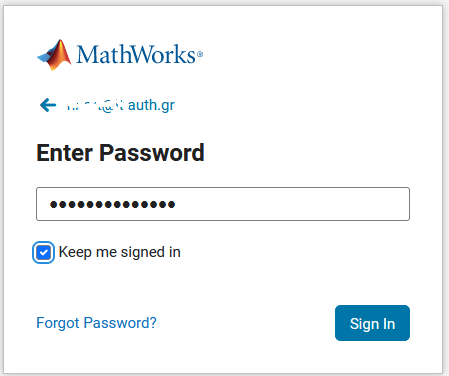This screenshot has height=376, width=449.
Task: Uncheck the Keep me signed in checkbox
Action: [43, 252]
